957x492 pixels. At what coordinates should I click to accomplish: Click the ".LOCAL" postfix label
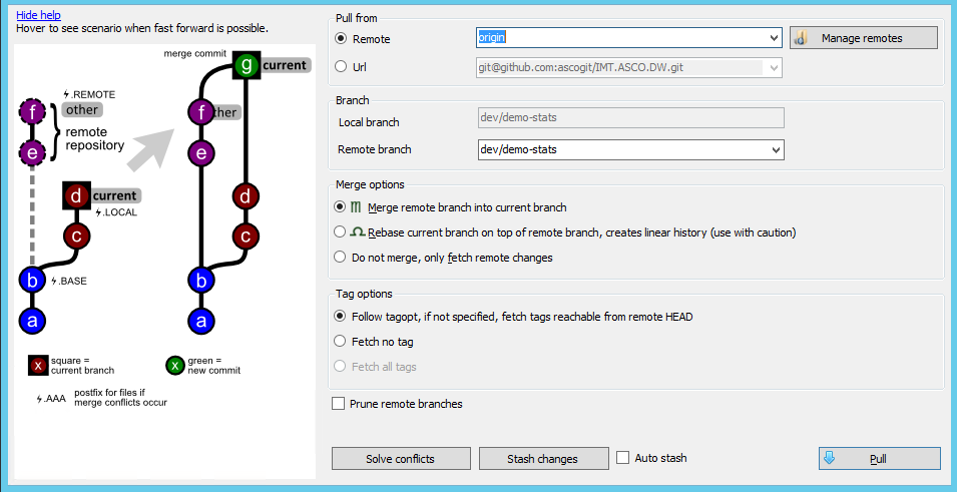click(x=116, y=212)
